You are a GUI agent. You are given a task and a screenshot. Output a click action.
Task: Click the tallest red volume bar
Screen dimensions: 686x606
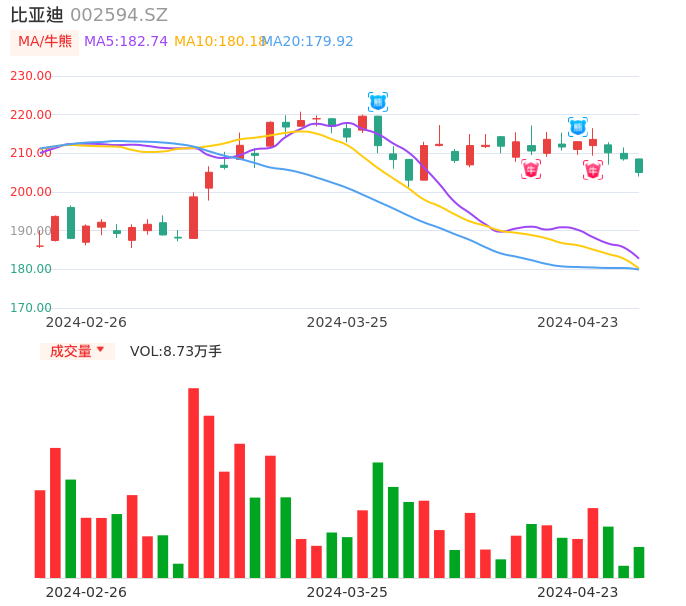pyautogui.click(x=193, y=482)
